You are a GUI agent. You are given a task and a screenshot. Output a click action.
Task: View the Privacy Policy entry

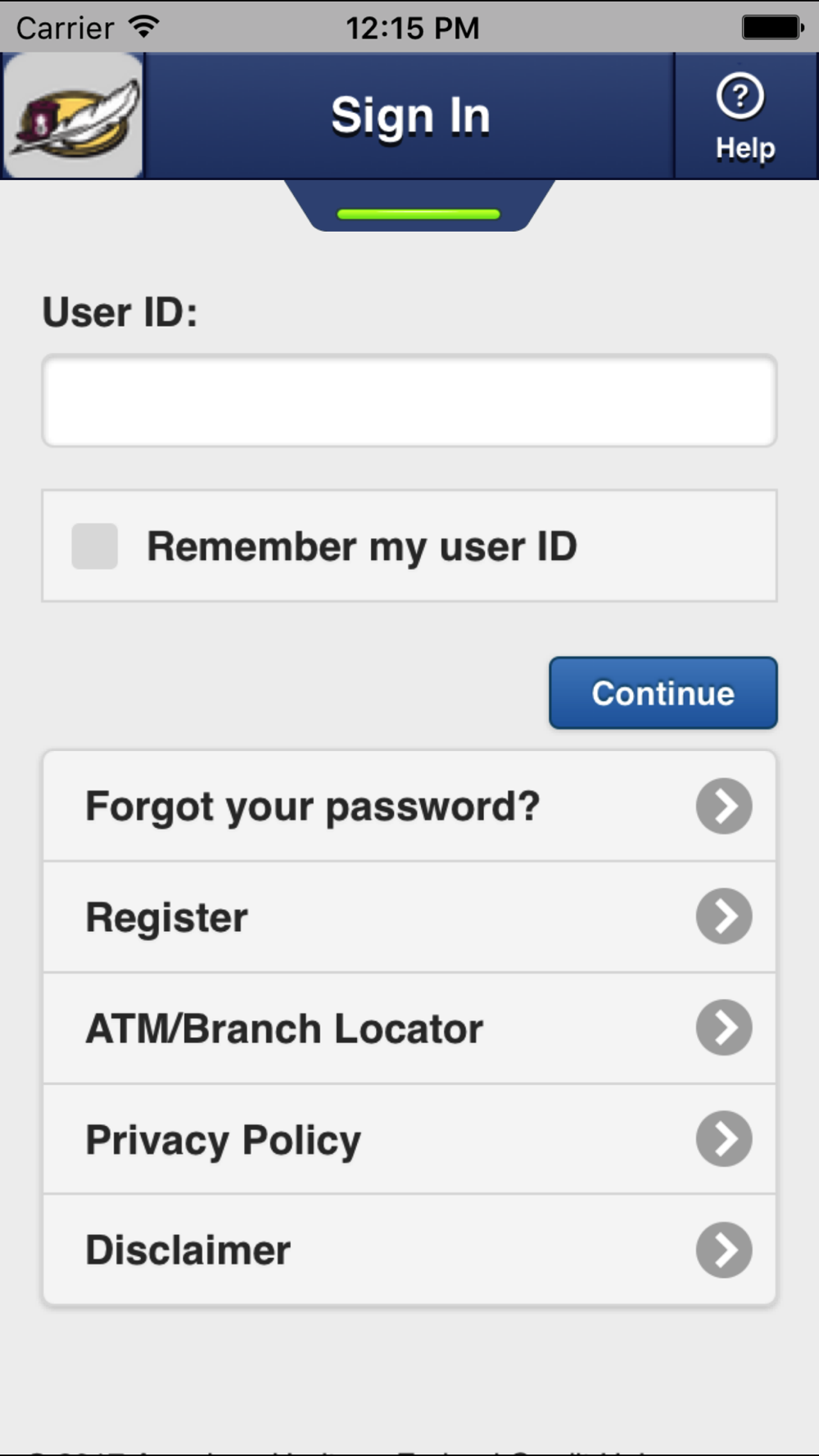pyautogui.click(x=409, y=1139)
